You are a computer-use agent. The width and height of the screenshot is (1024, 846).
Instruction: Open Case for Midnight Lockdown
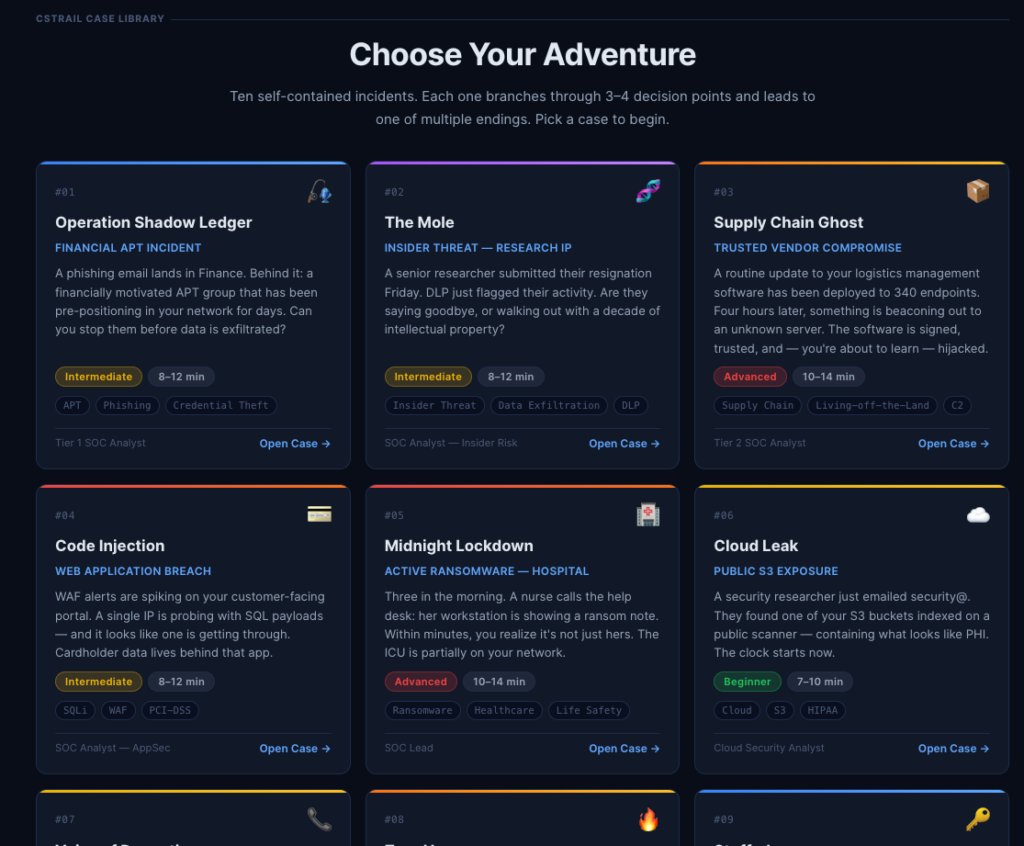coord(623,748)
